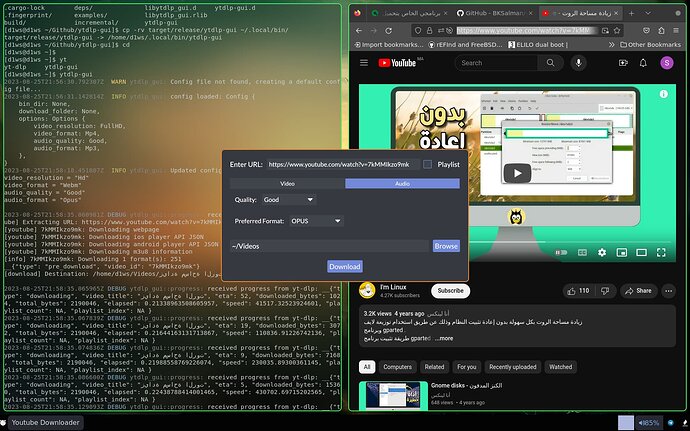This screenshot has height=431, width=690.
Task: Select the Watched filter chip
Action: pos(561,367)
